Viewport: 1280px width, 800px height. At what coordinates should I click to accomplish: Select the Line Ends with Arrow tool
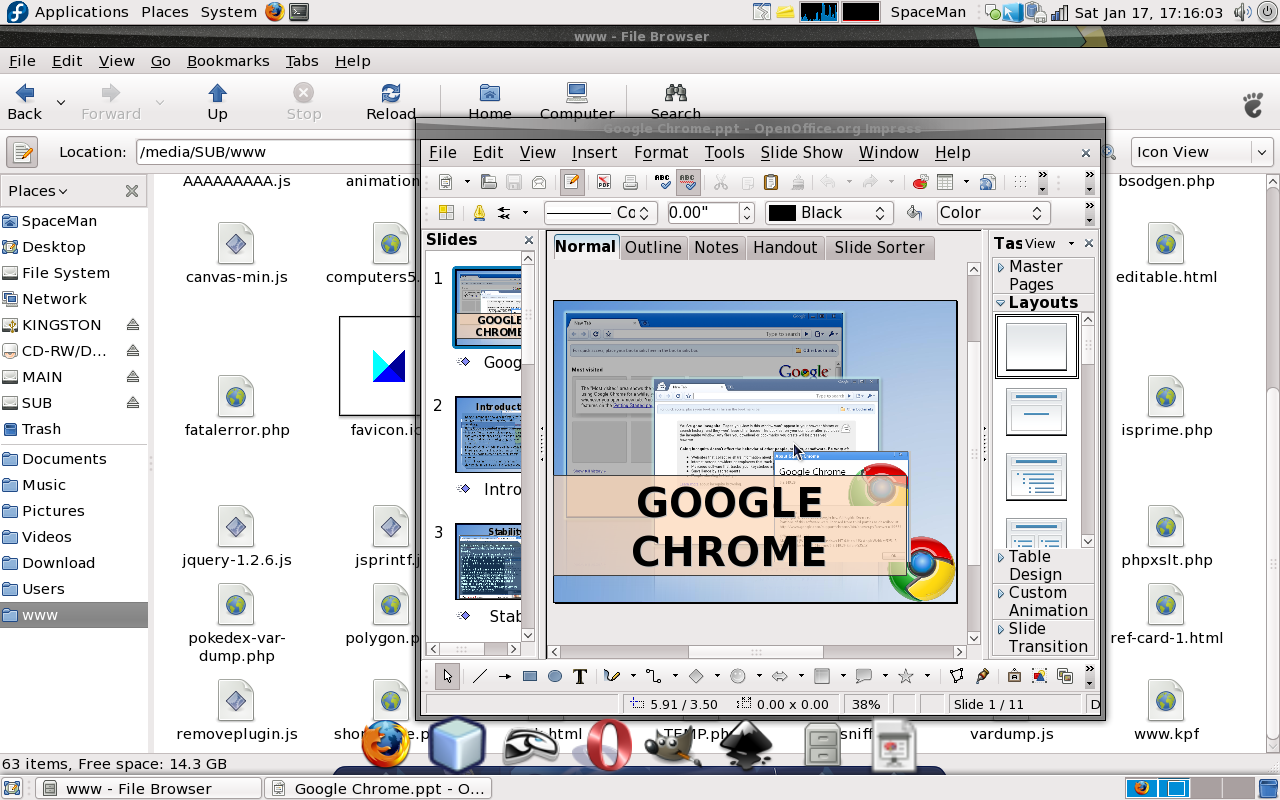click(x=505, y=676)
